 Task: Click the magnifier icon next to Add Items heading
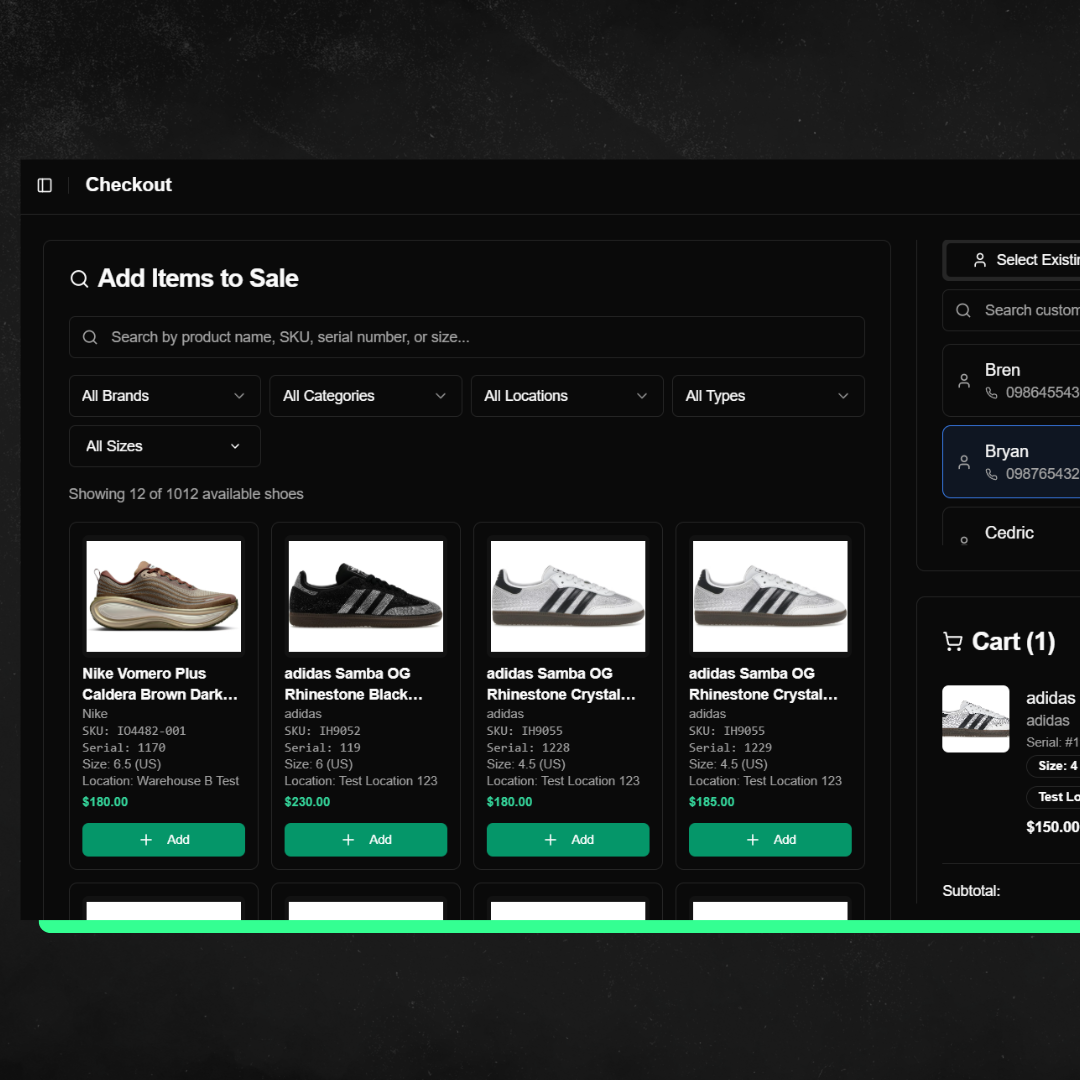(80, 279)
